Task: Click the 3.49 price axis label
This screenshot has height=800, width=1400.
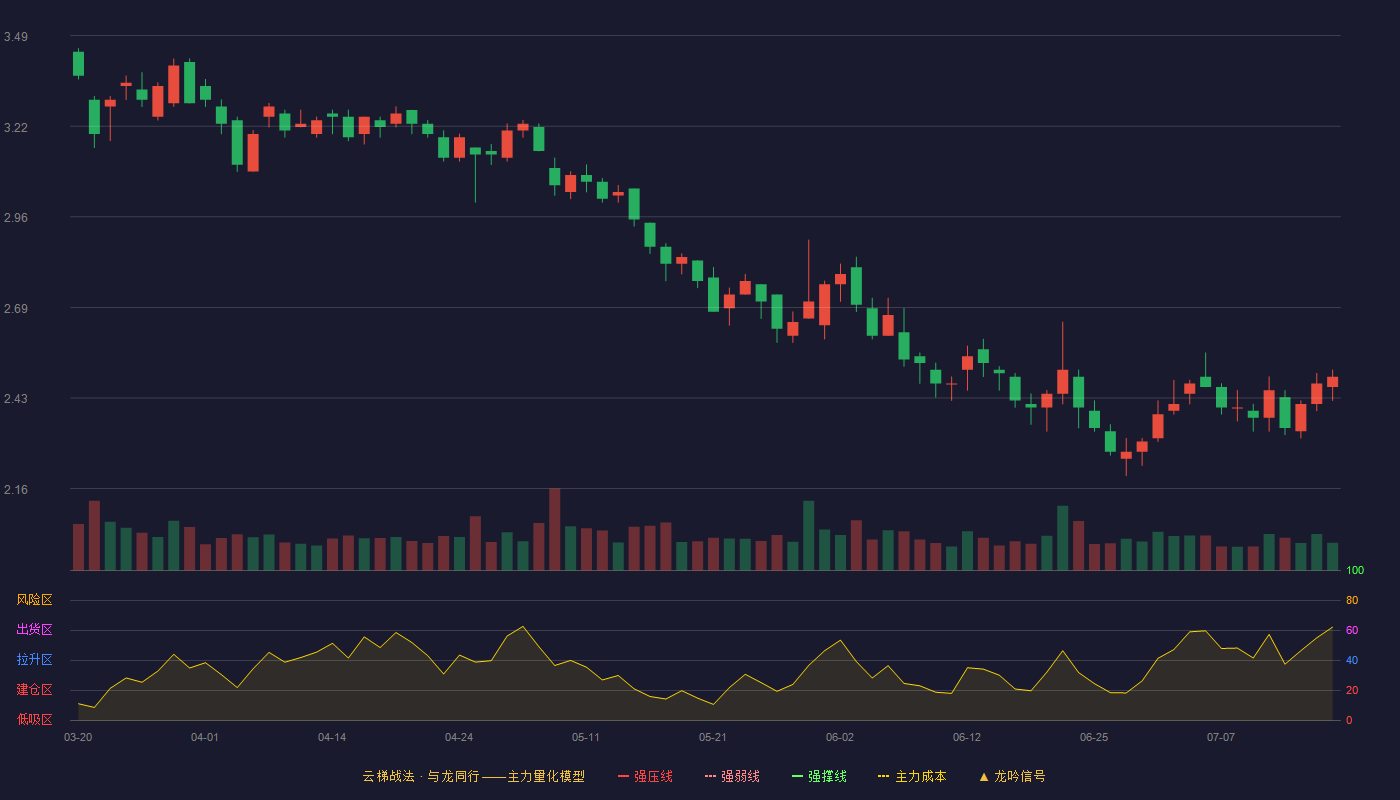Action: (x=16, y=37)
